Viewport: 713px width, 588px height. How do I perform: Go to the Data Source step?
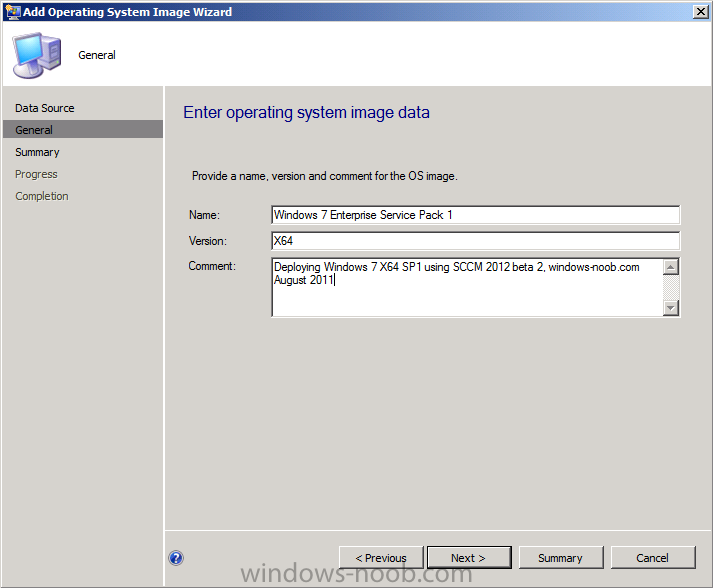[45, 108]
